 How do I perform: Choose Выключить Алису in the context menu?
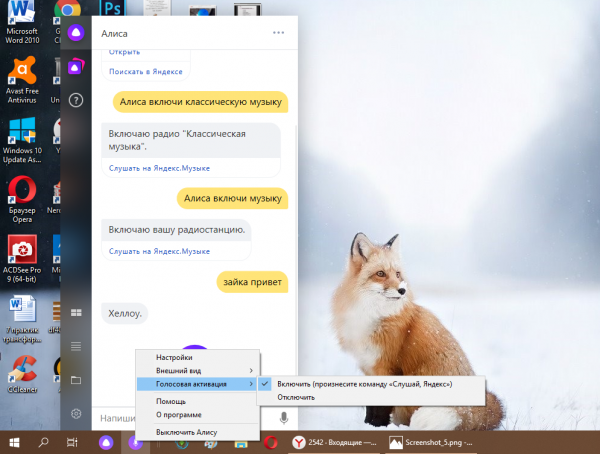[x=197, y=432]
